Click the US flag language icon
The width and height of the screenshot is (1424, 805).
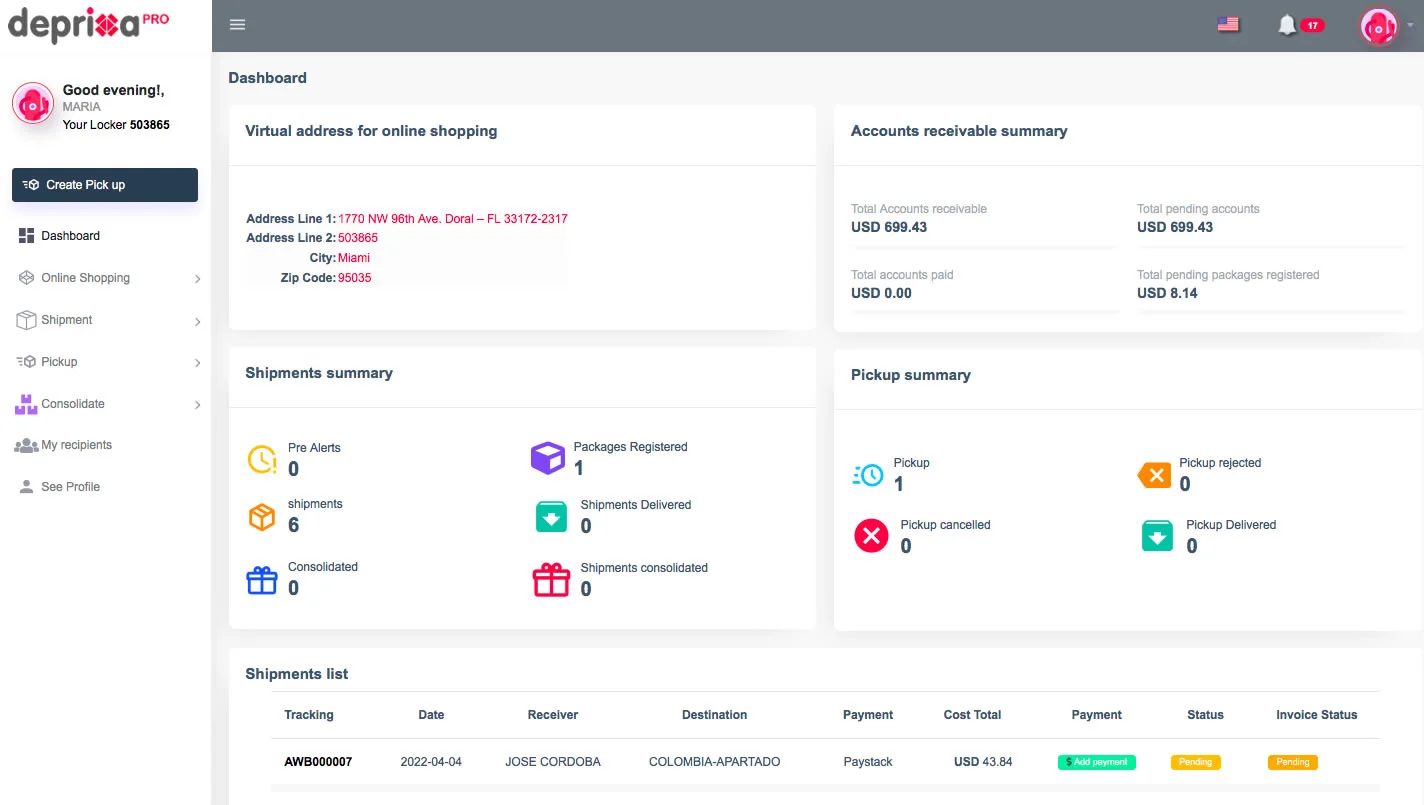[1228, 25]
